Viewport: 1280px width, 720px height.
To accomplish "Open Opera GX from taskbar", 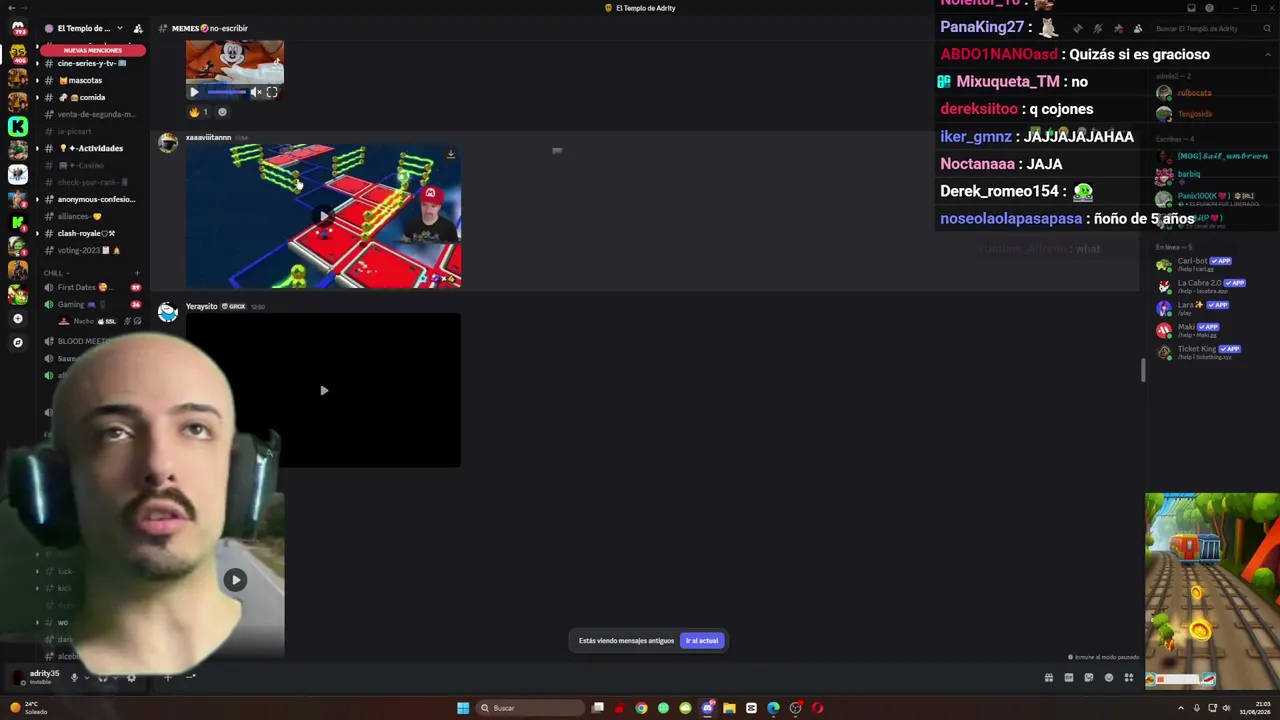I will coord(817,708).
